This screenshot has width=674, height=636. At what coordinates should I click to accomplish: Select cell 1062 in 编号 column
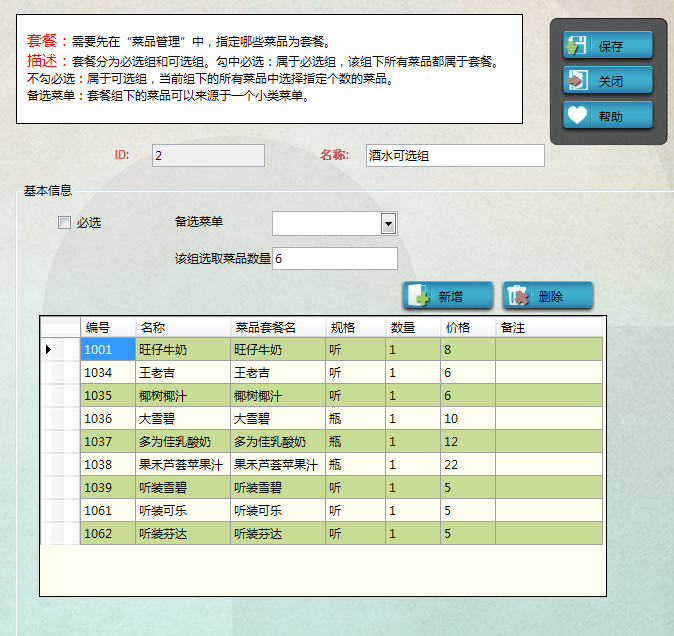(x=108, y=533)
